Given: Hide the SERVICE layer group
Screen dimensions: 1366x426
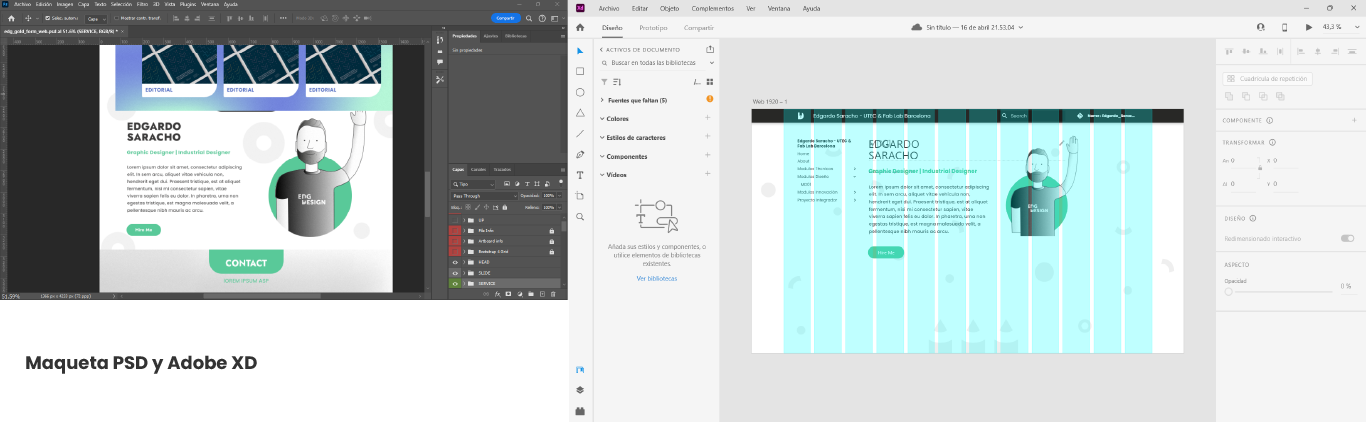Looking at the screenshot, I should pyautogui.click(x=455, y=284).
